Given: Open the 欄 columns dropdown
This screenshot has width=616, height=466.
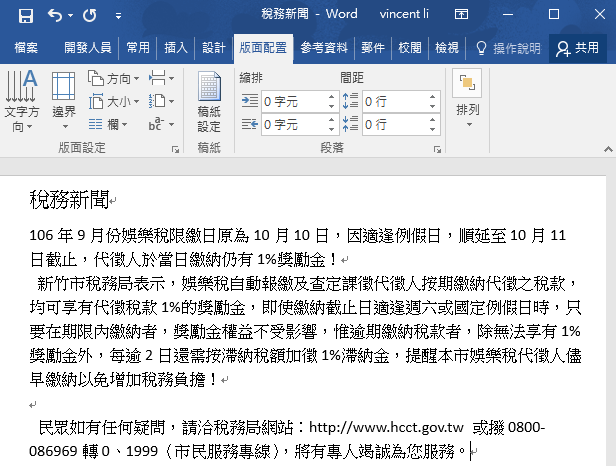Looking at the screenshot, I should [108, 125].
